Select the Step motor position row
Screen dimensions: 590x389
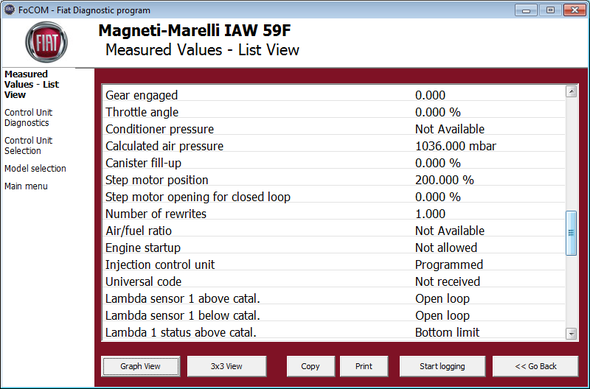point(334,180)
